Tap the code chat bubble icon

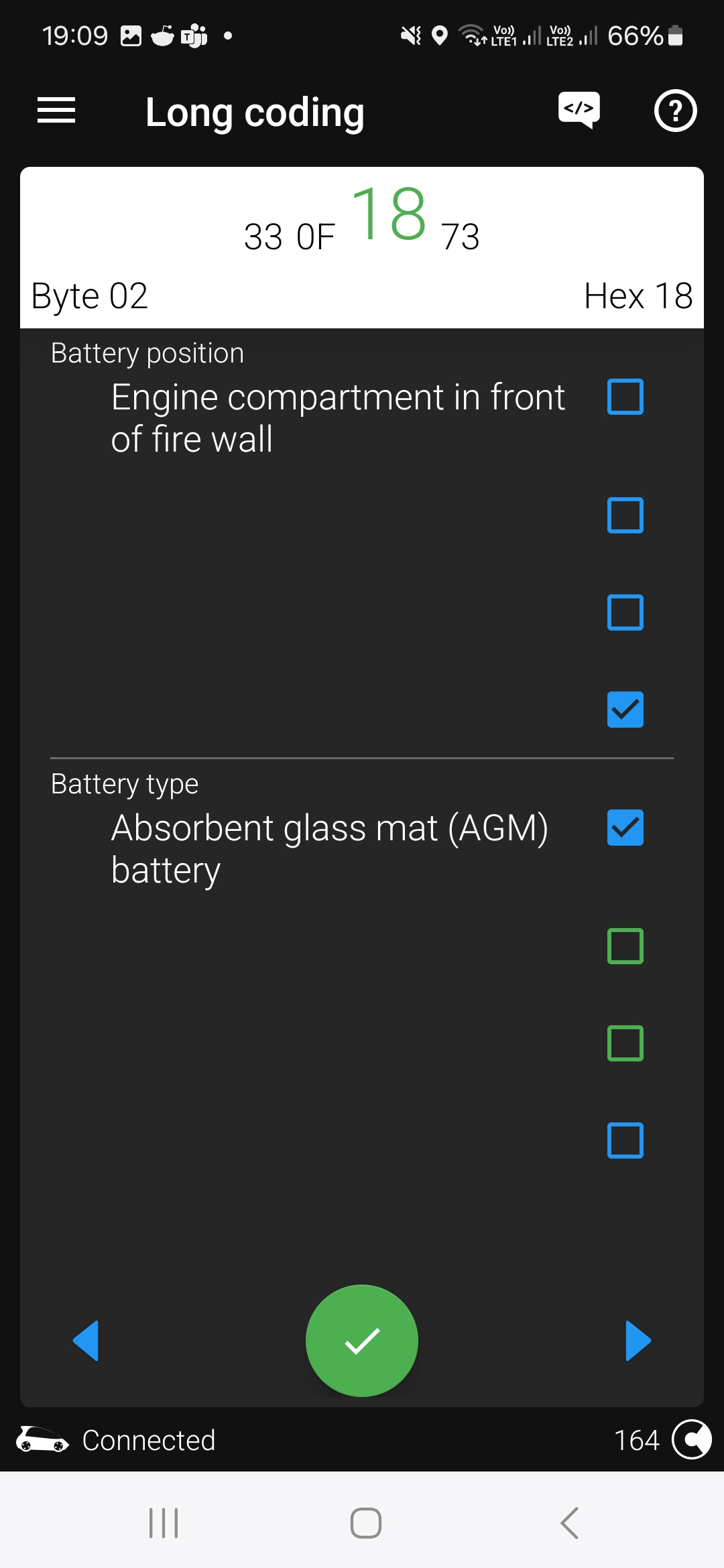[579, 110]
